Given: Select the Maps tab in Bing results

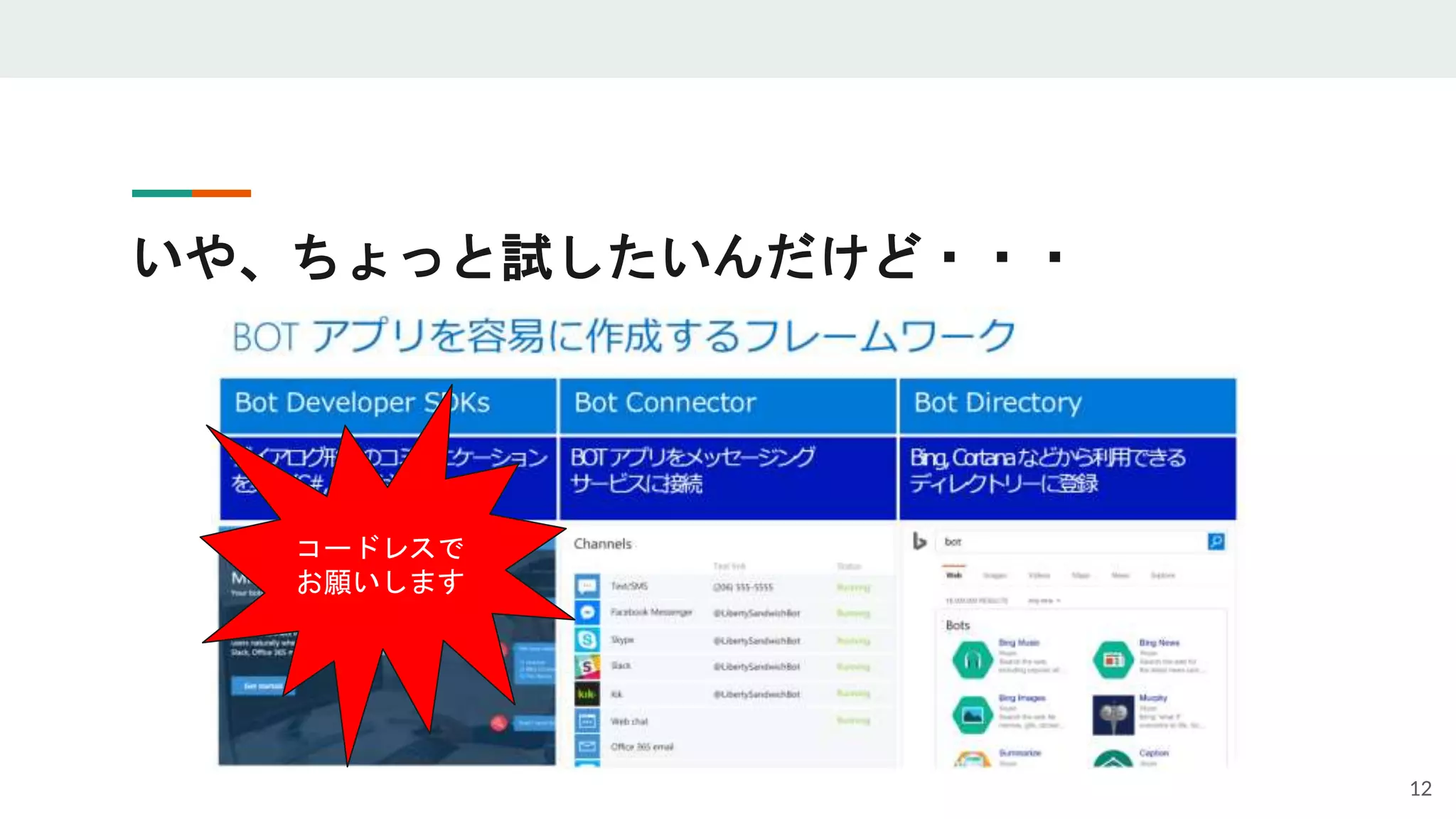Looking at the screenshot, I should click(1081, 575).
